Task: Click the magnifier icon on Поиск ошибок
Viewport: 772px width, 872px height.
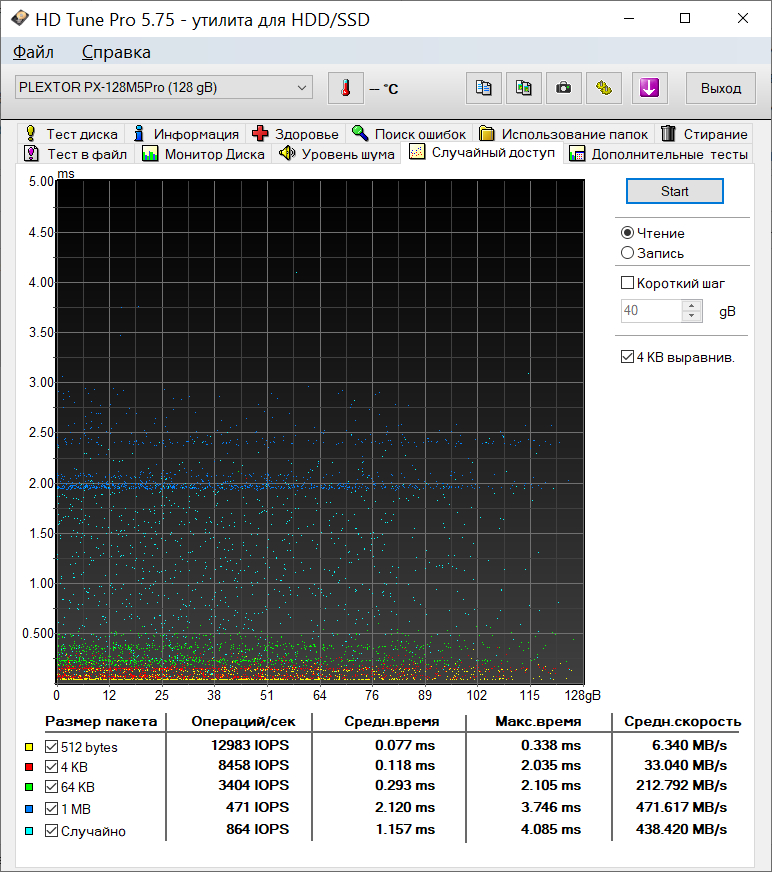Action: pos(360,133)
